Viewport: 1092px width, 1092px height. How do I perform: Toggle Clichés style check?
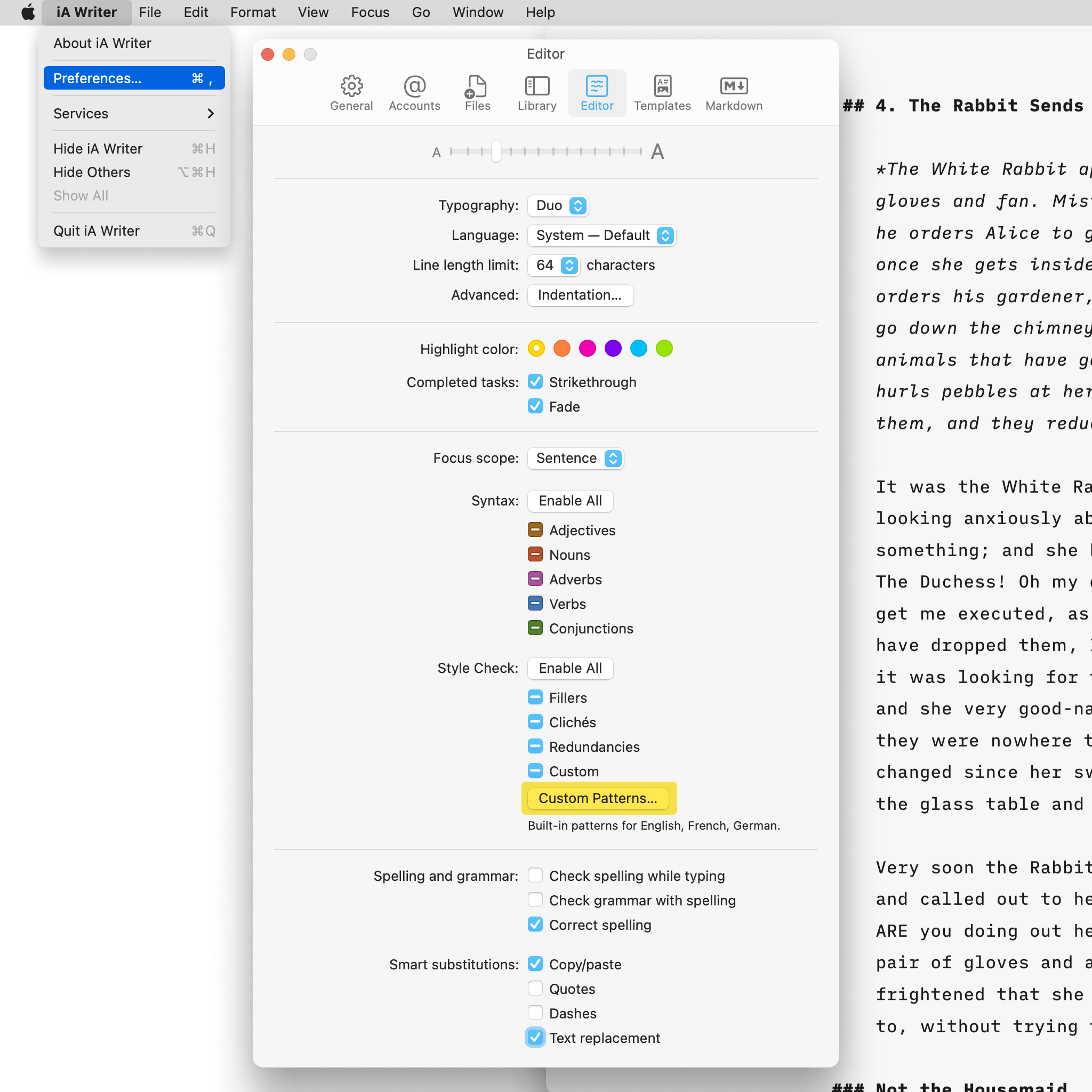coord(535,722)
